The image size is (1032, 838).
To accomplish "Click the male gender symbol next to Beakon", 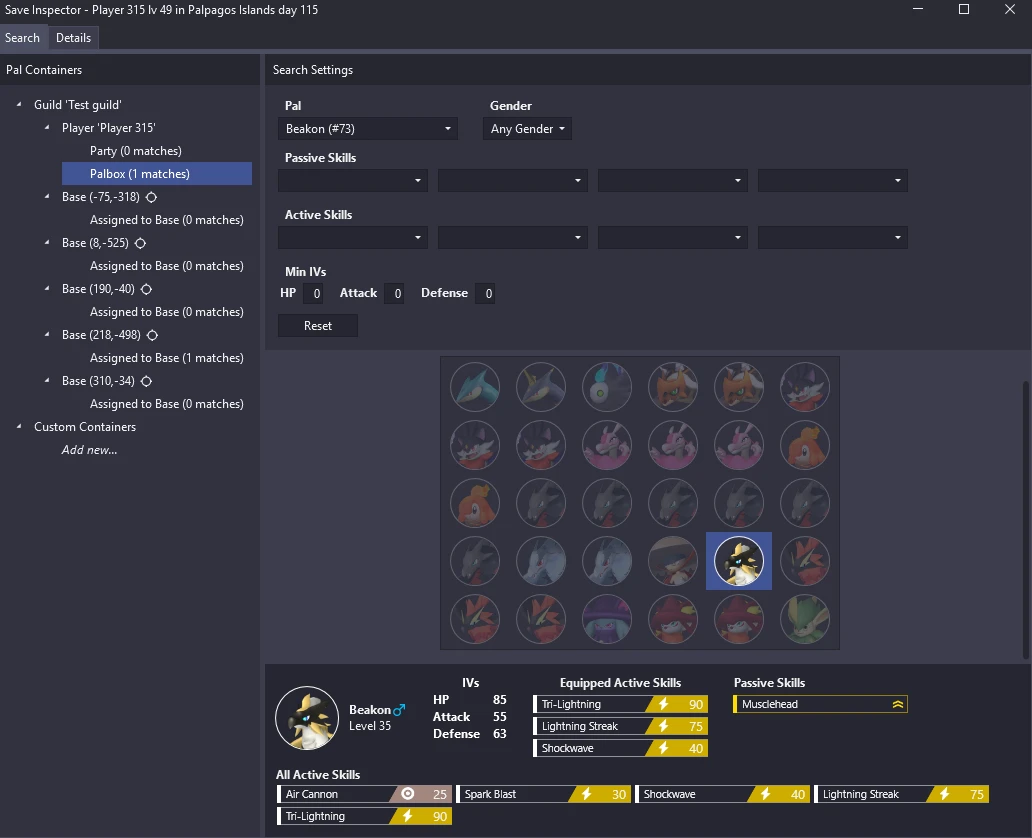I will pyautogui.click(x=399, y=710).
